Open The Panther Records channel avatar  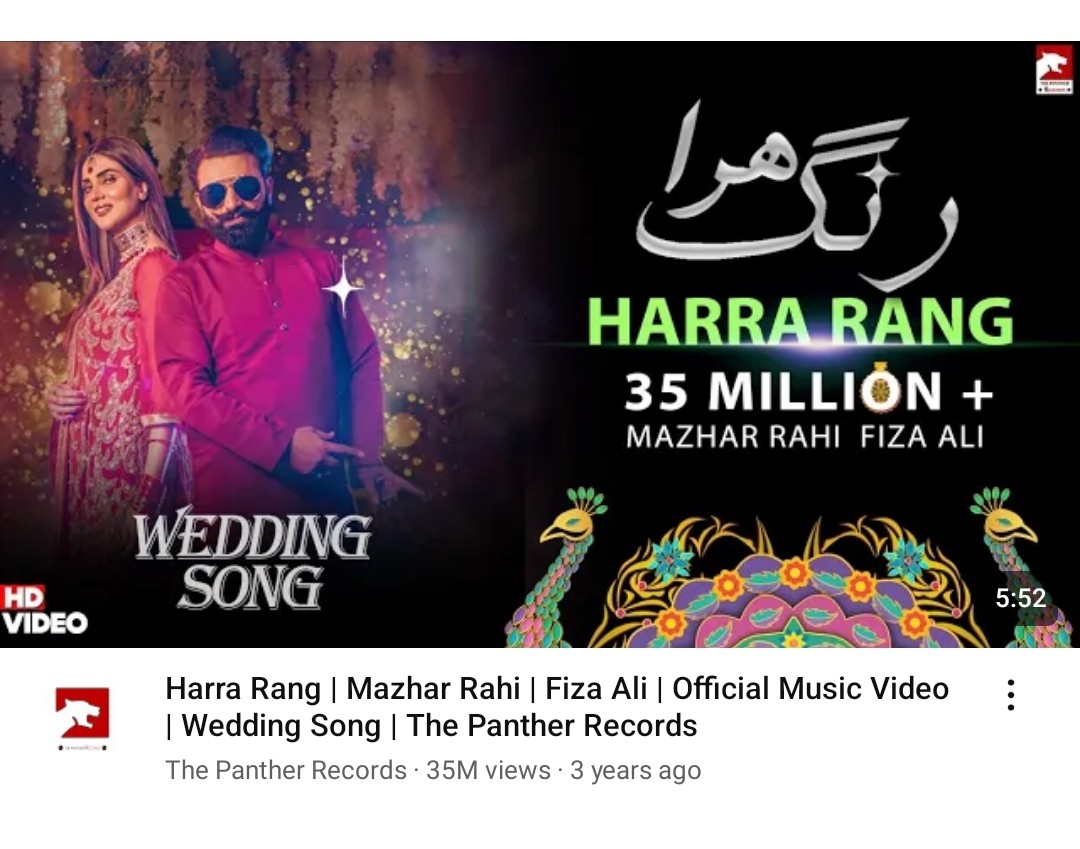[83, 717]
